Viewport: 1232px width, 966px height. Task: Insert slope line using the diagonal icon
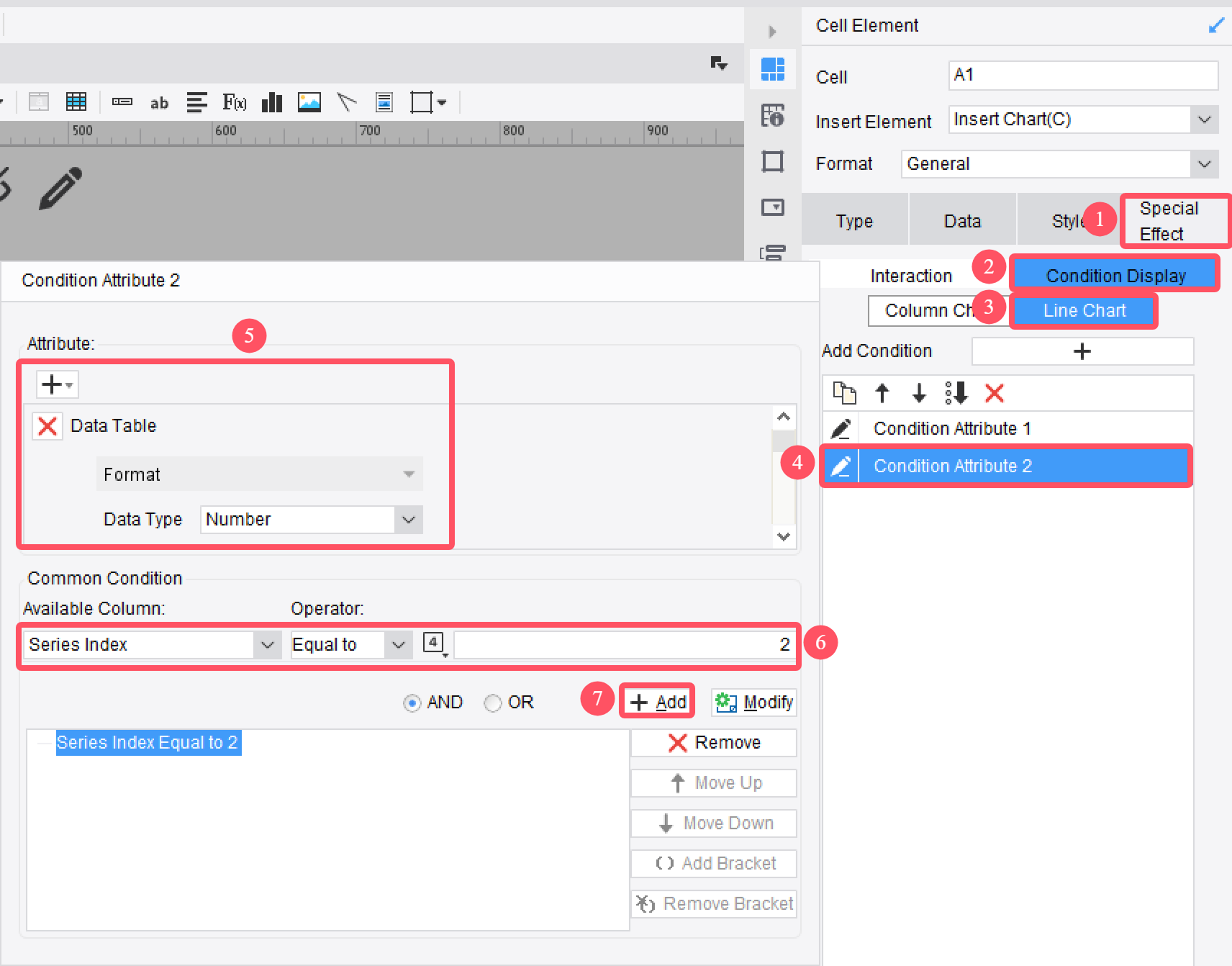347,102
